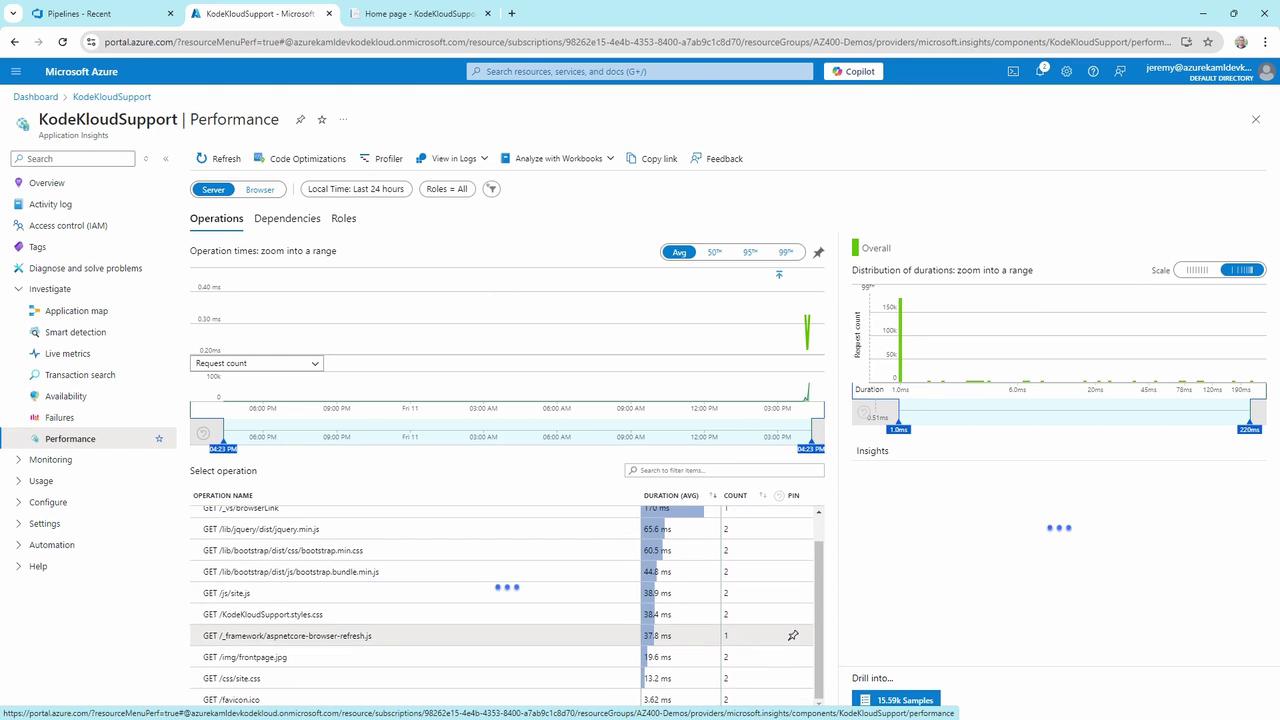Favorite the Performance menu item star
The height and width of the screenshot is (720, 1280).
tap(159, 439)
